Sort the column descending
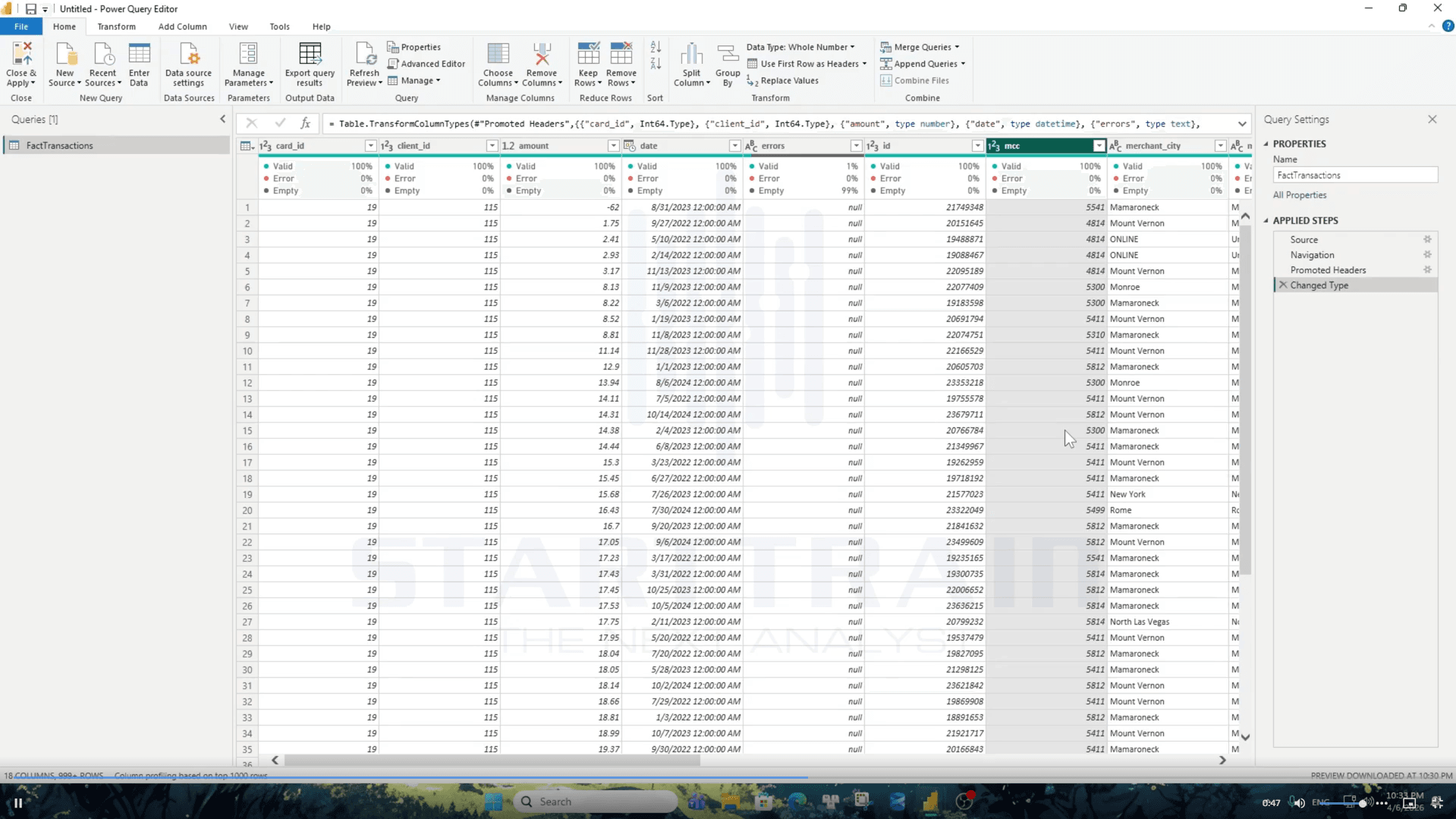The image size is (1456, 819). 656,65
